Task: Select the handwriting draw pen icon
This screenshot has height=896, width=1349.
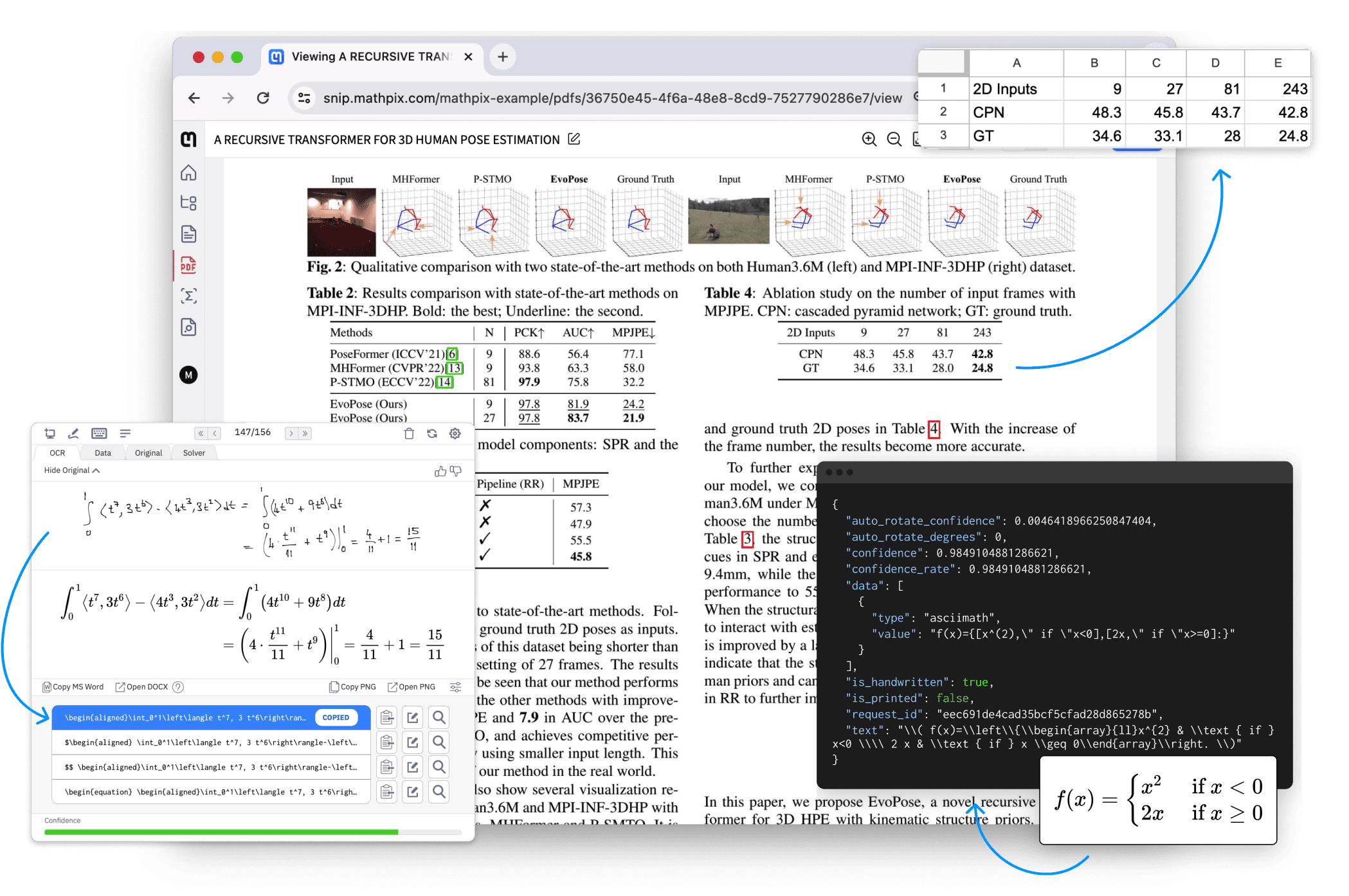Action: (x=73, y=433)
